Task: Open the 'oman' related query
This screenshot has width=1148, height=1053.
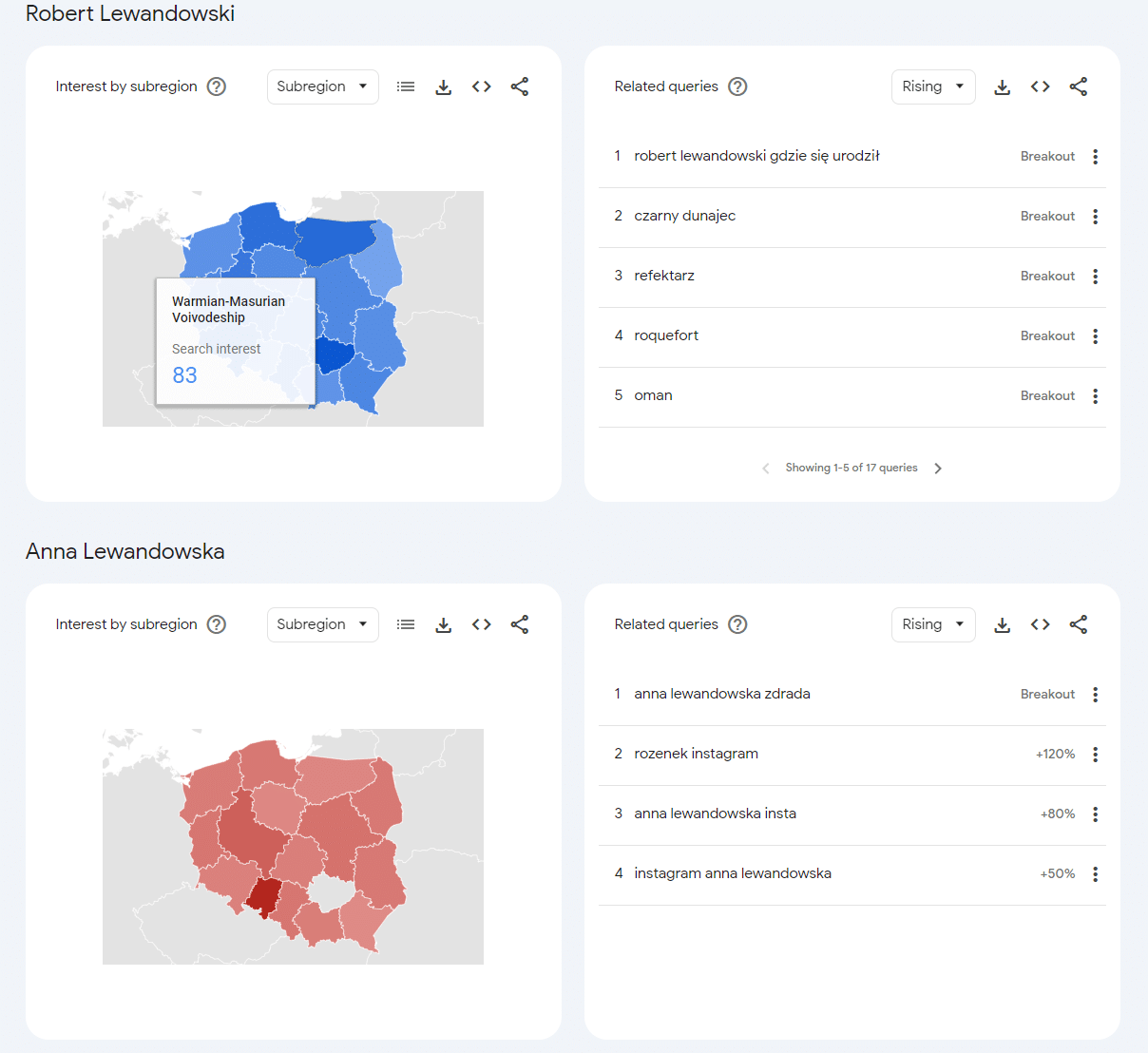Action: [x=653, y=395]
